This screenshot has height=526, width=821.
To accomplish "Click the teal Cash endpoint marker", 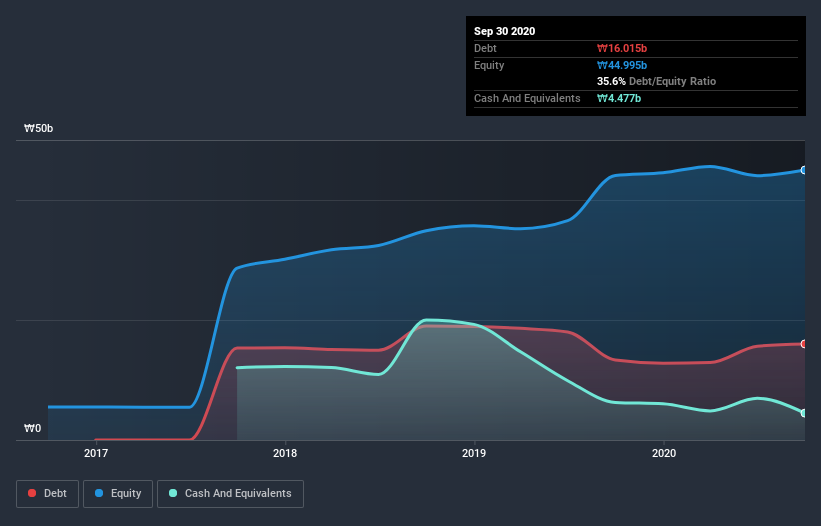I will tap(804, 413).
